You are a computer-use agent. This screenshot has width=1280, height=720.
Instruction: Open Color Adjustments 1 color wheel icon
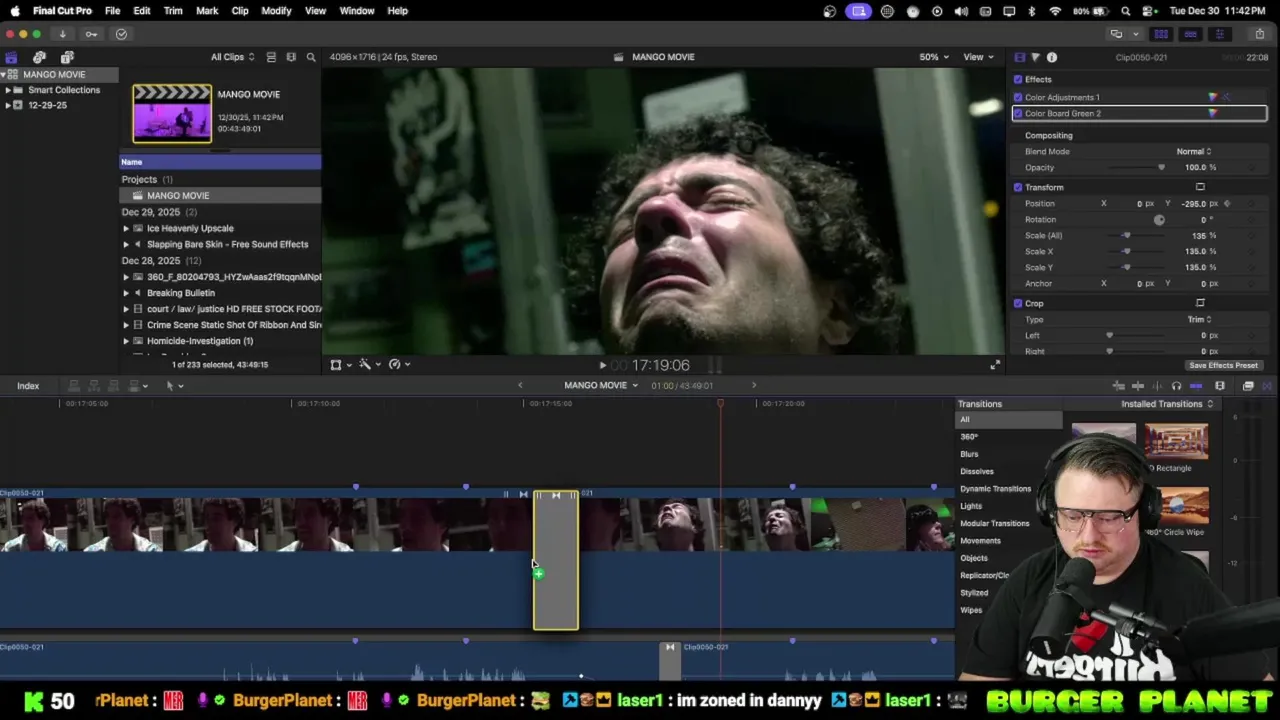(1213, 97)
